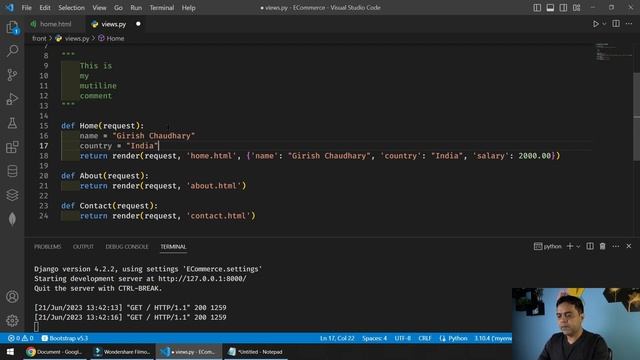Open the Windows Start button
The width and height of the screenshot is (640, 360).
(x=10, y=352)
